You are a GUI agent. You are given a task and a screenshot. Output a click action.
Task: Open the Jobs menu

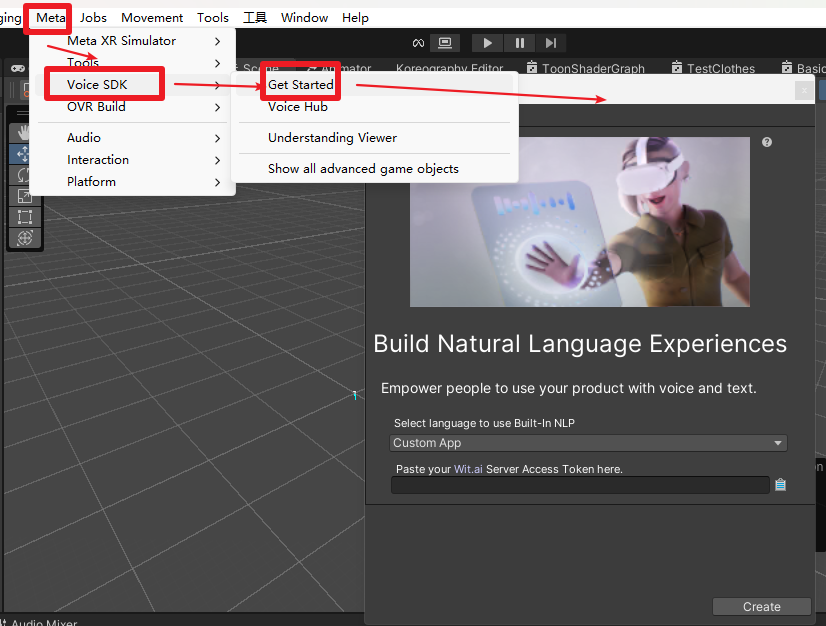(93, 18)
